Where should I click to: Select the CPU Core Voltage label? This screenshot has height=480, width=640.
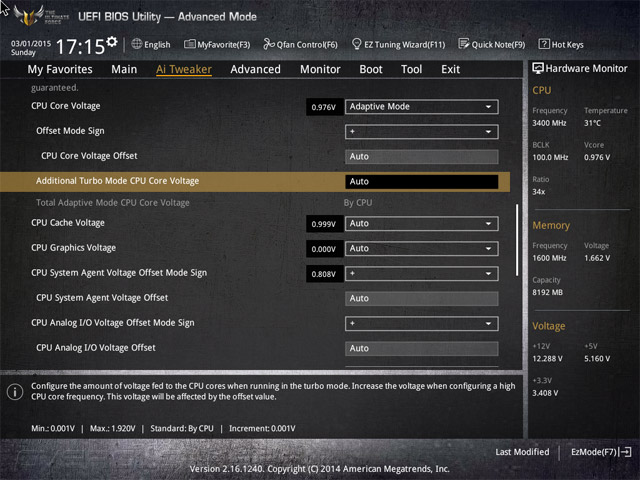65,106
